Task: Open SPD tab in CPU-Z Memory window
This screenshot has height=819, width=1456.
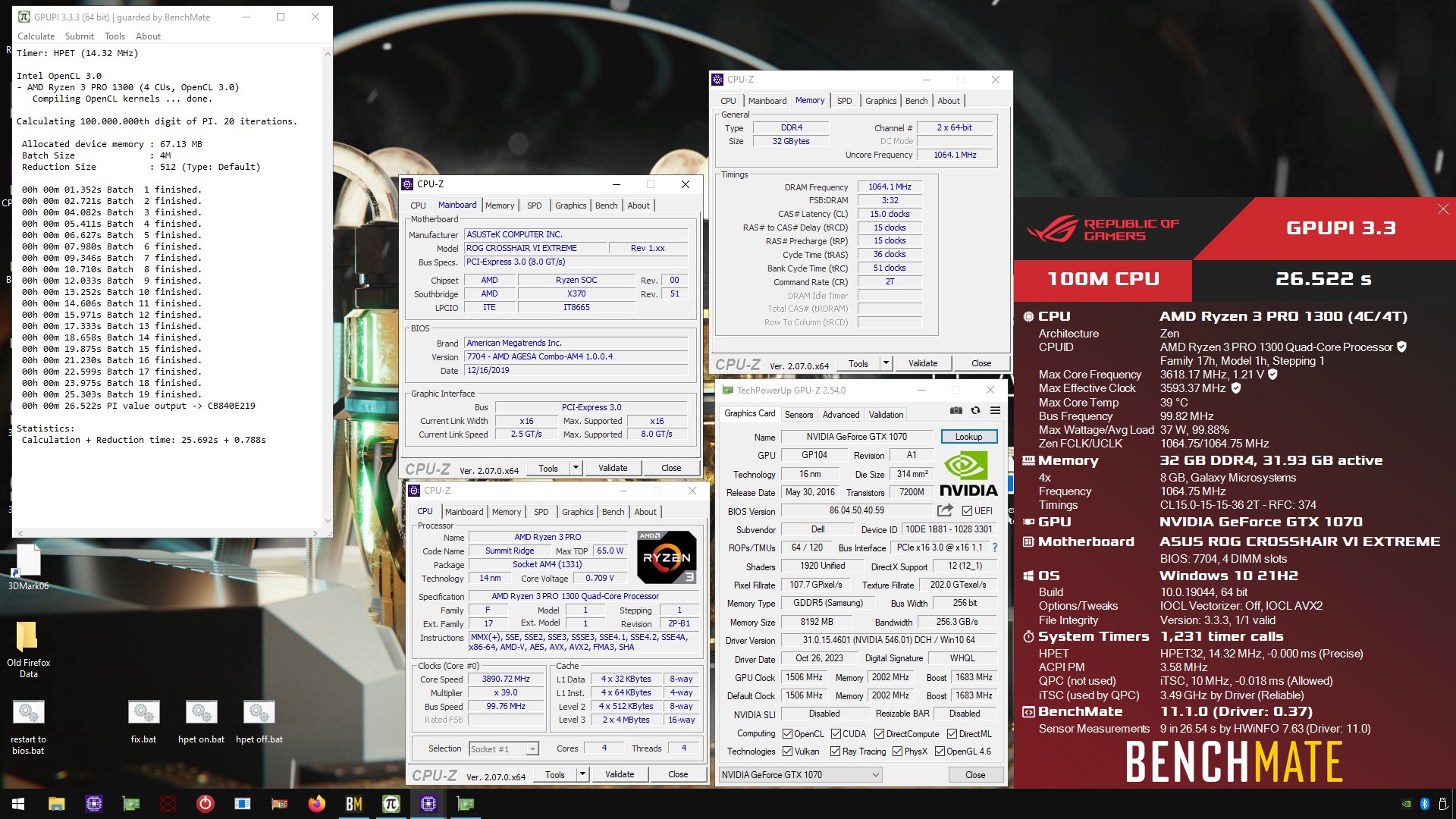Action: [844, 101]
